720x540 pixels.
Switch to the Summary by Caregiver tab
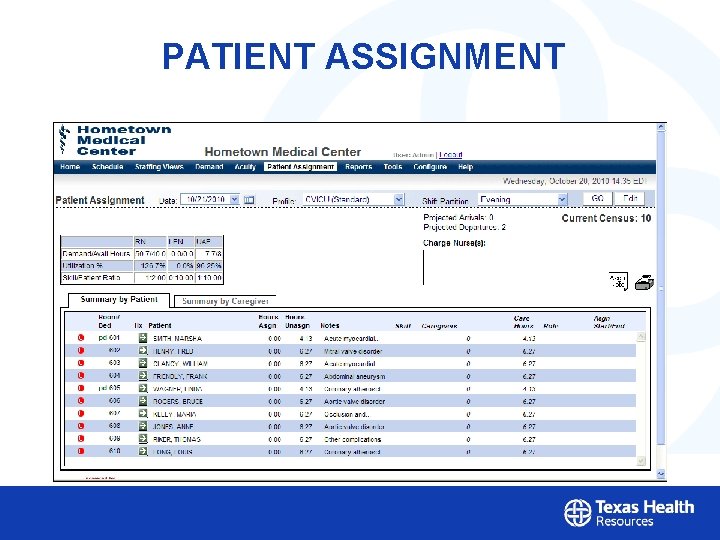tap(225, 301)
